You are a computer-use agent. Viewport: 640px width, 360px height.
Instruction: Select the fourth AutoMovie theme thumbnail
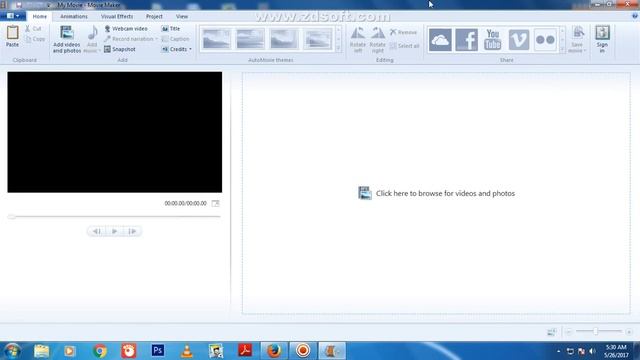(318, 39)
